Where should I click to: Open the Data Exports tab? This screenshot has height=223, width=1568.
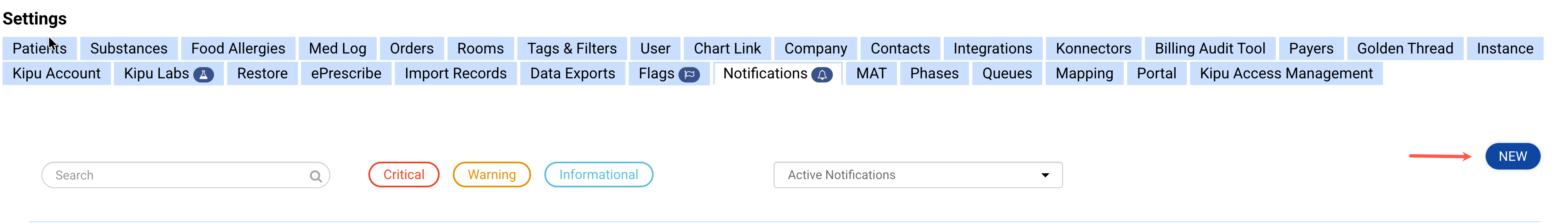click(x=572, y=74)
